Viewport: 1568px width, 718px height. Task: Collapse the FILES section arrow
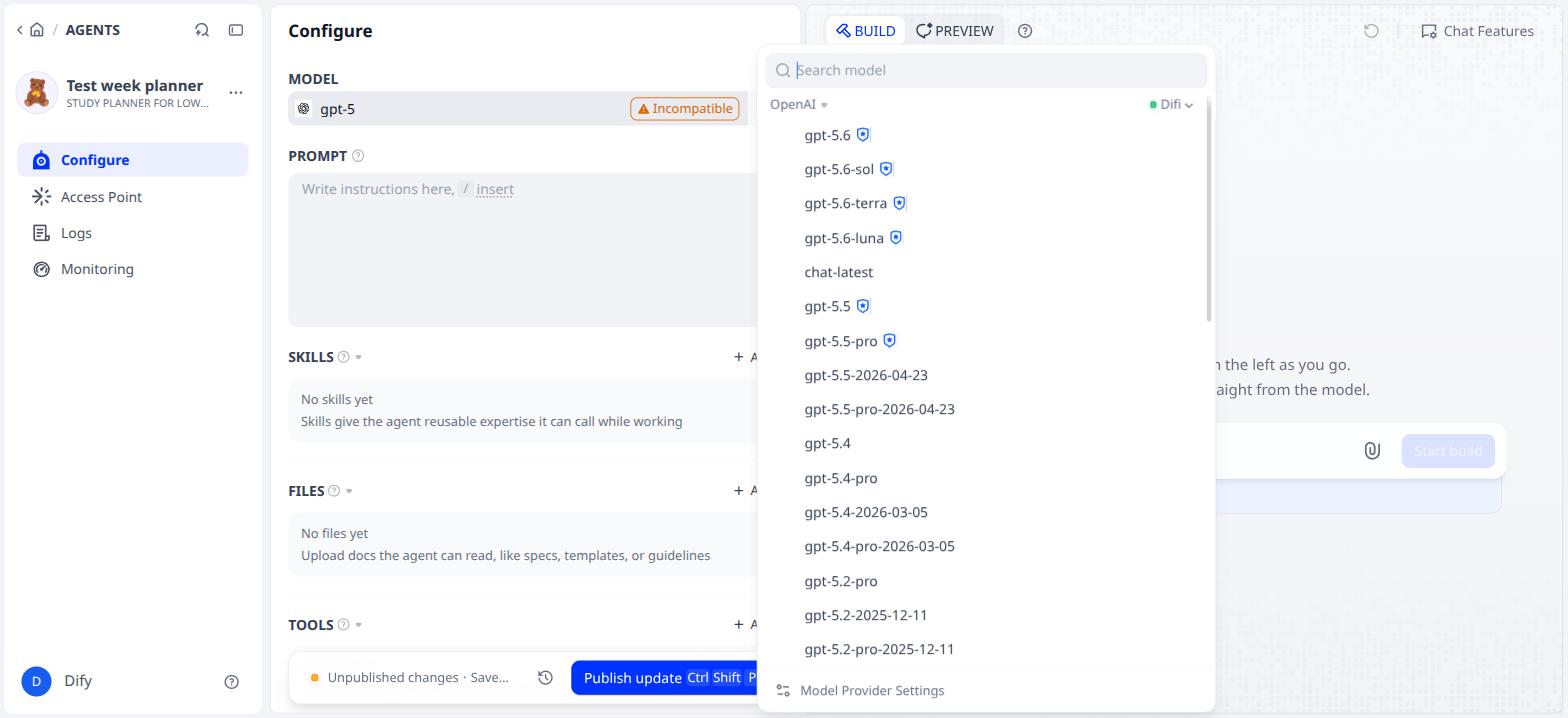[349, 491]
